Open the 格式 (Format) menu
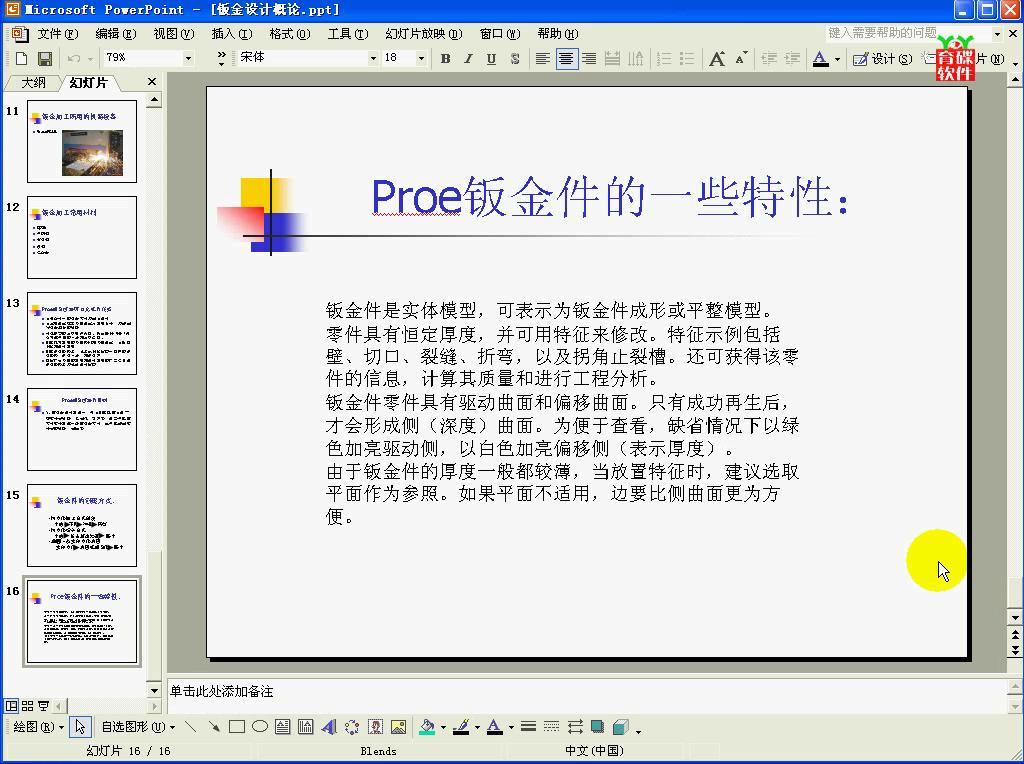1024x764 pixels. click(x=290, y=33)
